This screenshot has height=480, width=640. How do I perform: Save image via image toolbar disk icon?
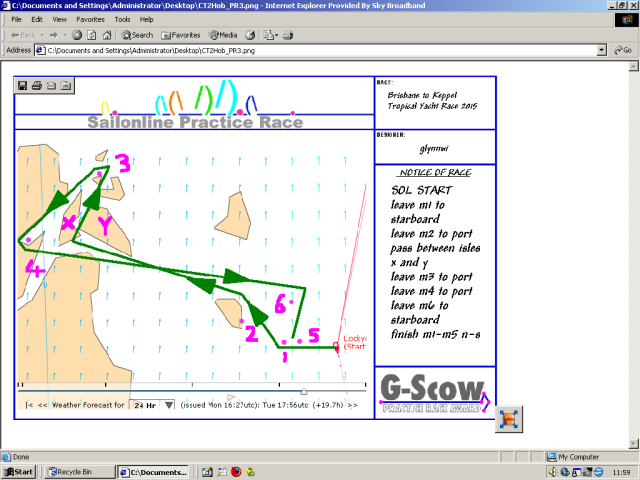click(x=22, y=86)
